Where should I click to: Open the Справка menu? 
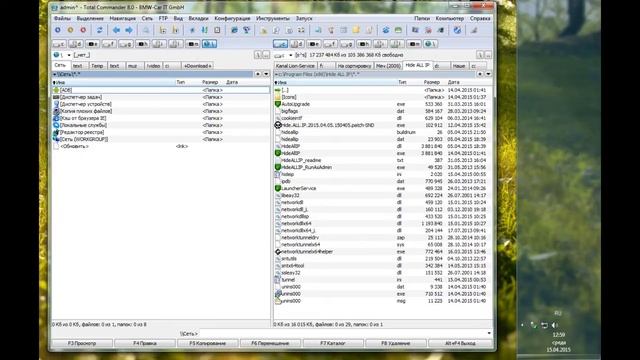tap(480, 18)
